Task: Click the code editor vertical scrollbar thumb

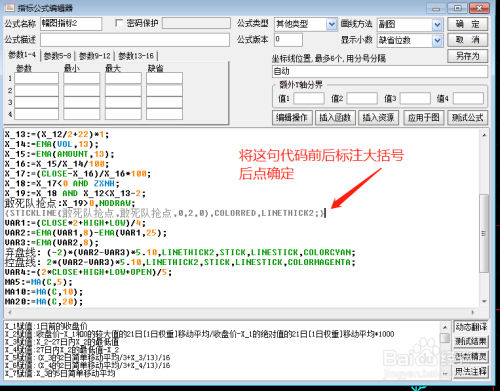Action: pyautogui.click(x=484, y=233)
